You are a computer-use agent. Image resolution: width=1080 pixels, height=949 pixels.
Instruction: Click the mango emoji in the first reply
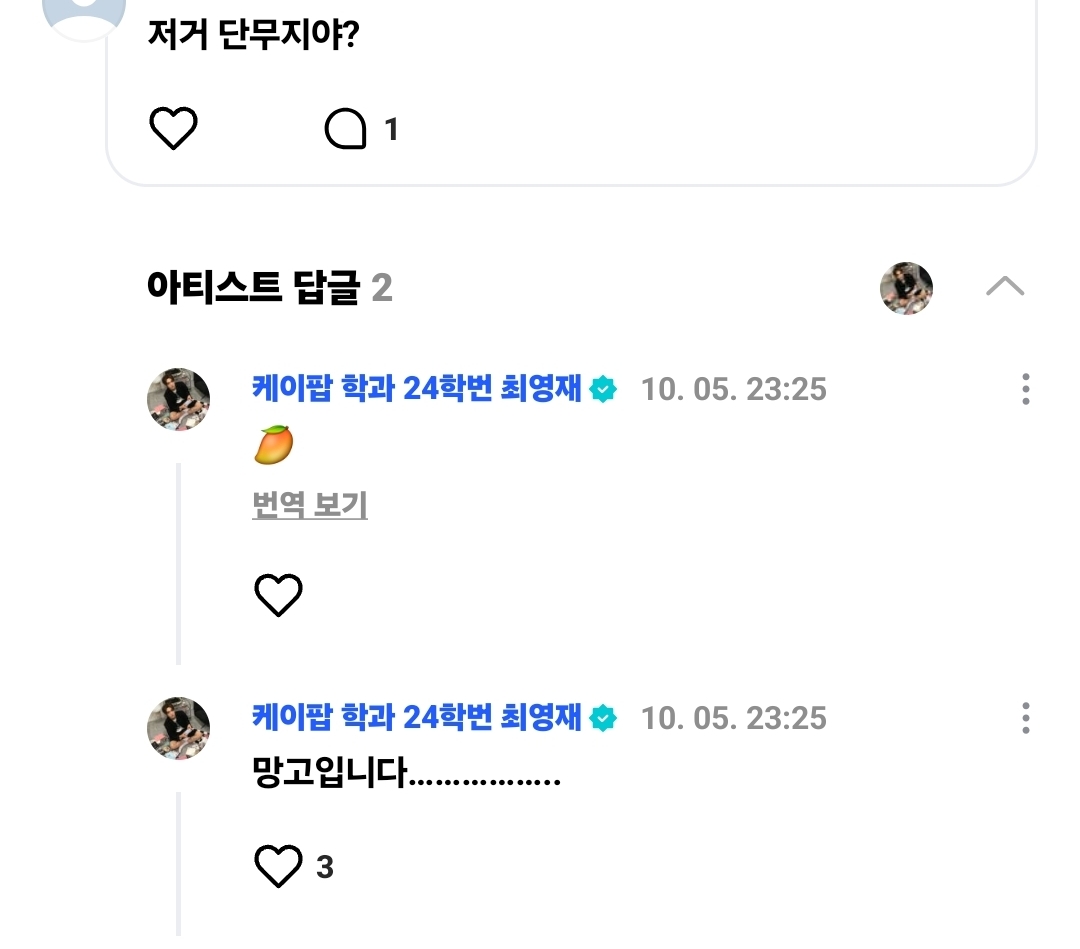coord(273,445)
